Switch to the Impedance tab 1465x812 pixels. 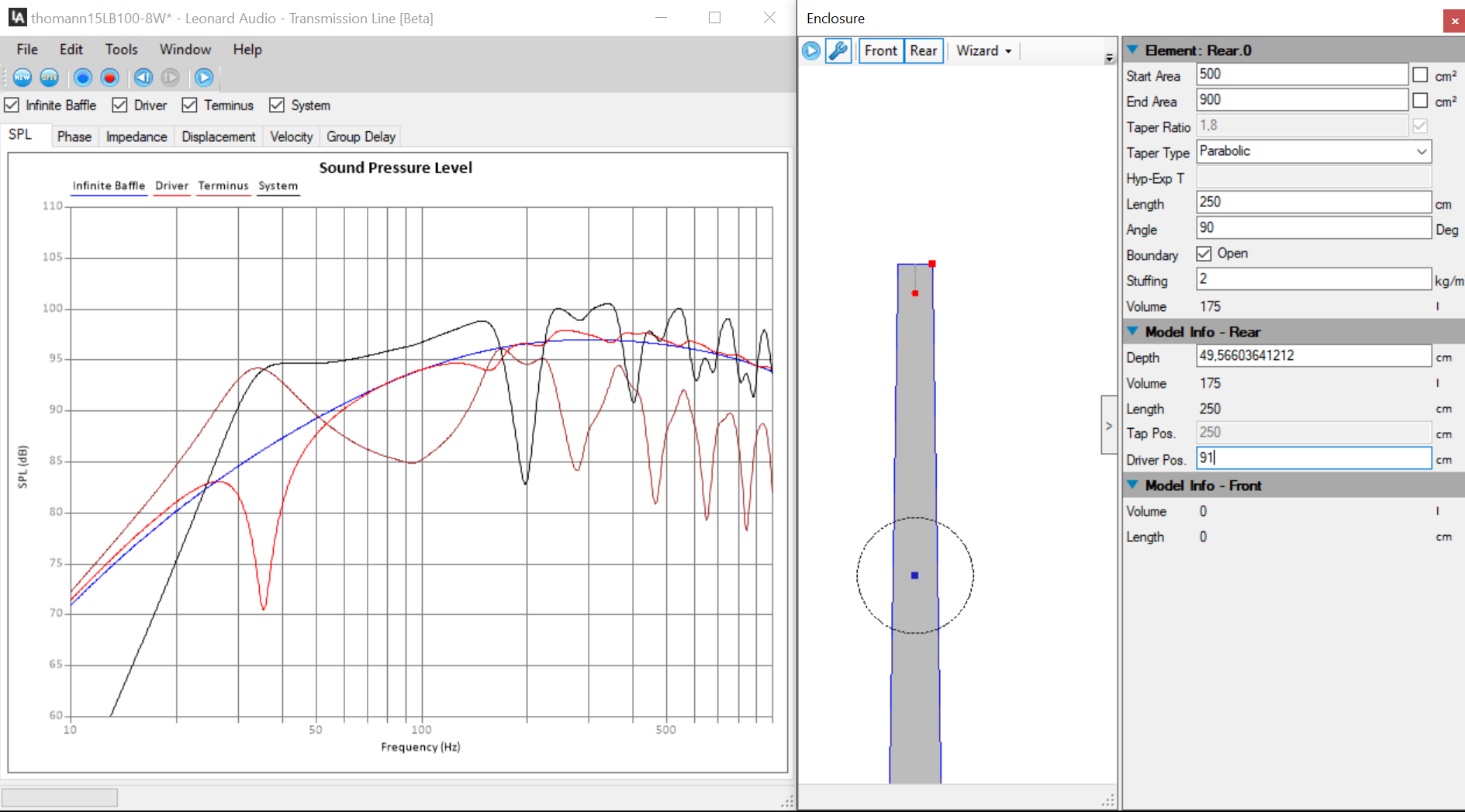tap(136, 136)
